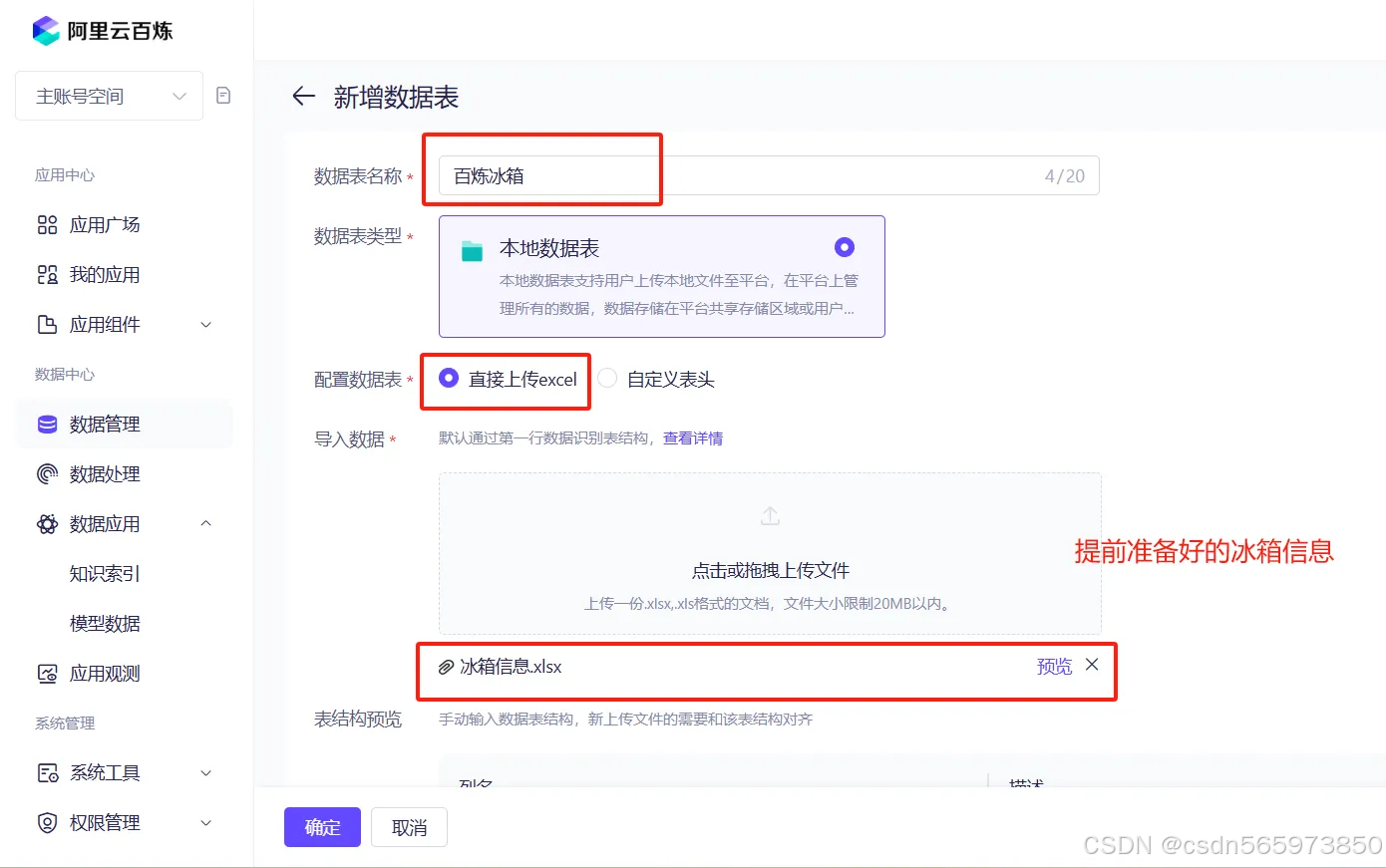Click the 阿里云百炼 logo
This screenshot has height=868, width=1386.
pos(102,31)
